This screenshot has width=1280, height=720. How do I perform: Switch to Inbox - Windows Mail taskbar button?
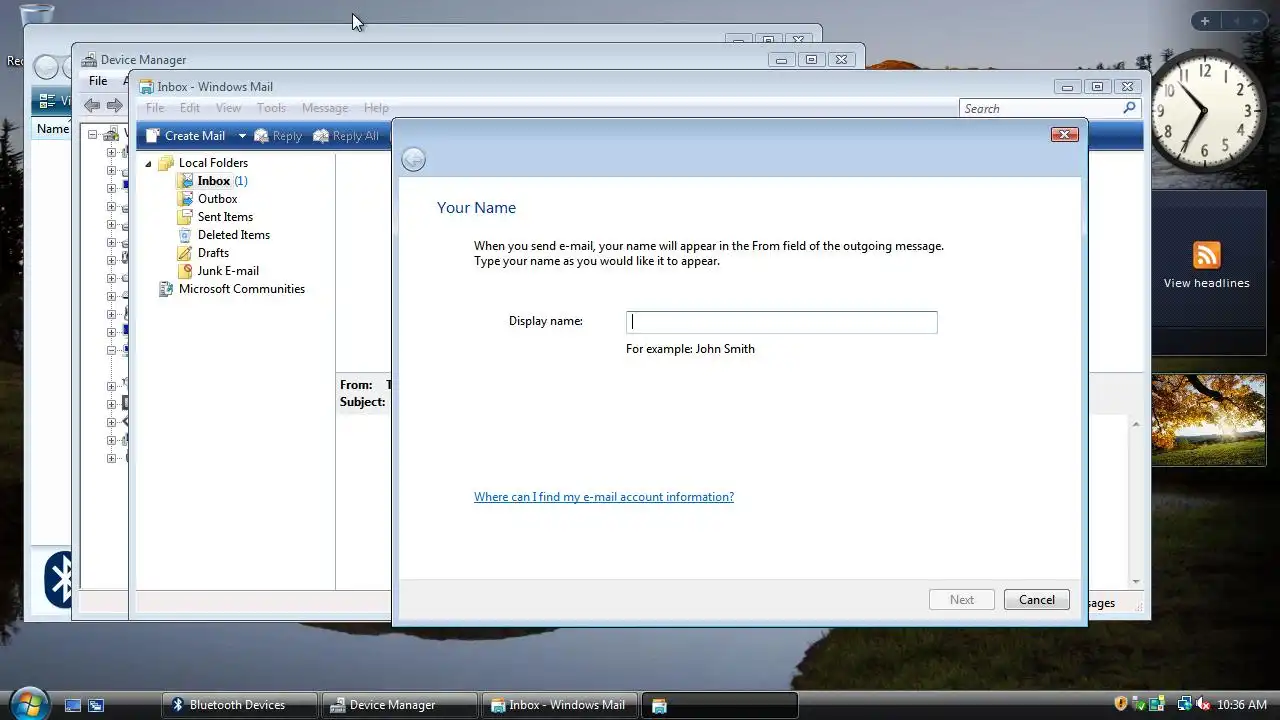[x=560, y=705]
